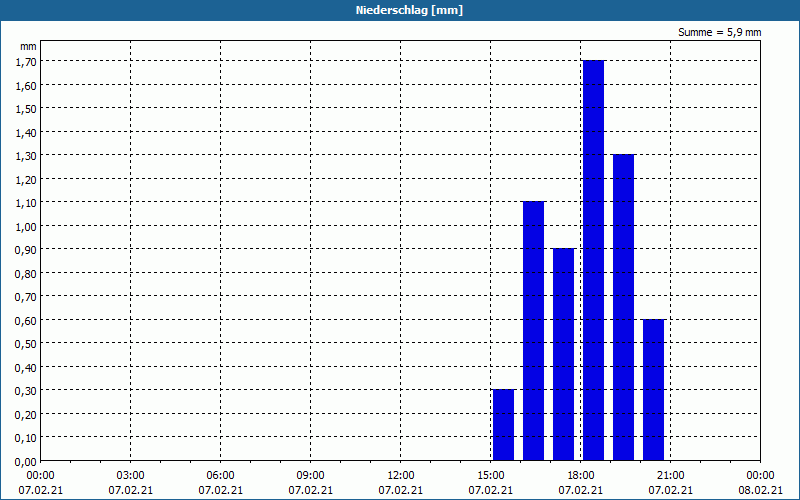This screenshot has height=500, width=800.
Task: Click the 15:00 time axis label
Action: pos(491,476)
